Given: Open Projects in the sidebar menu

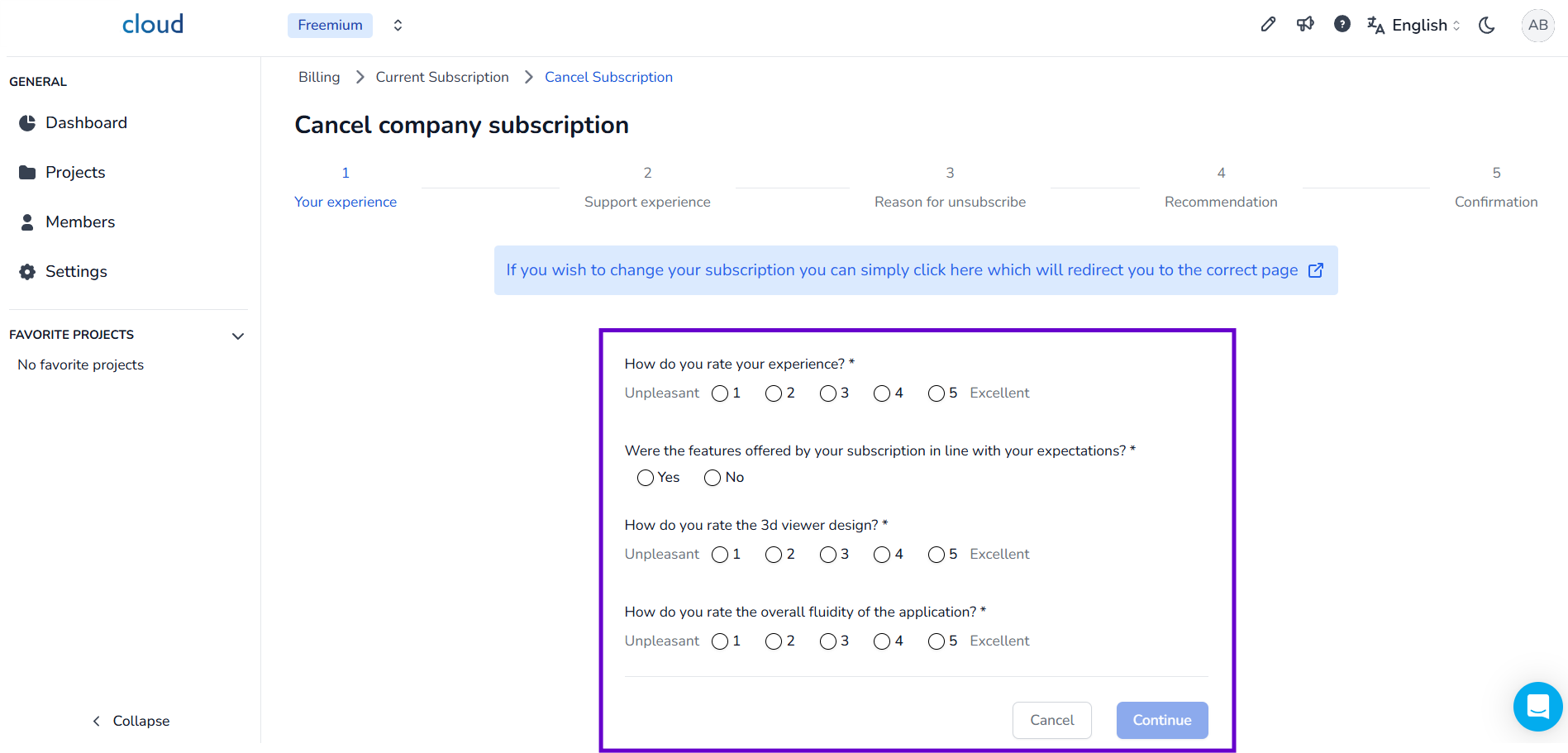Looking at the screenshot, I should click(75, 173).
